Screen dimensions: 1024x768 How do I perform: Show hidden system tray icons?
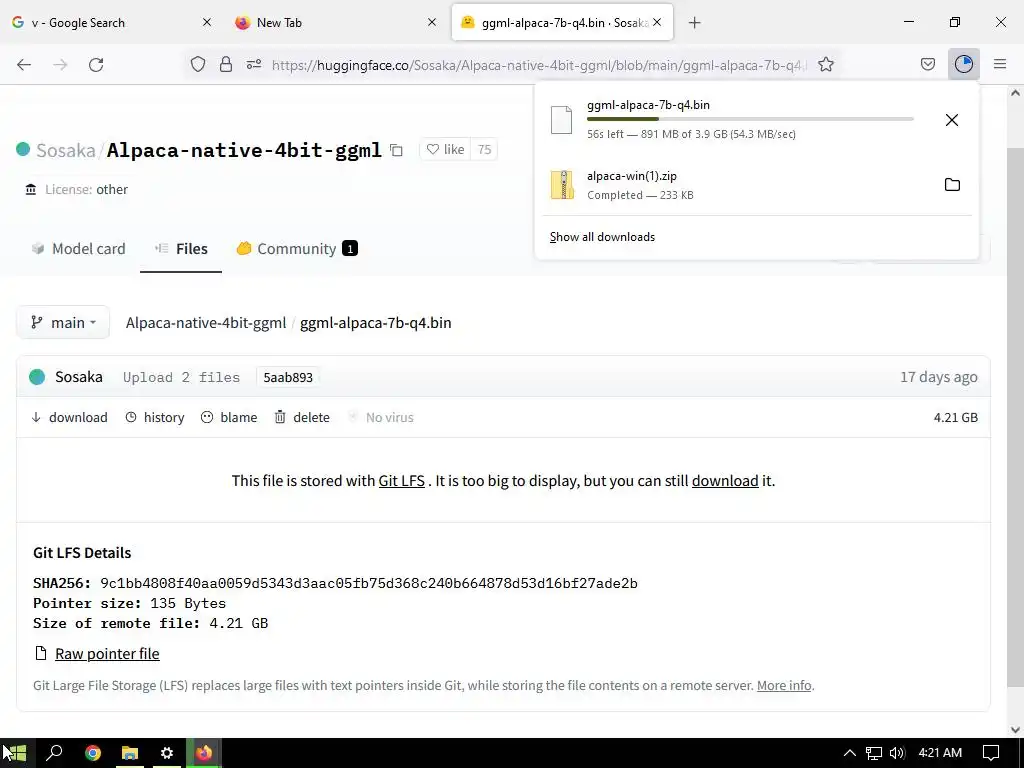point(849,753)
